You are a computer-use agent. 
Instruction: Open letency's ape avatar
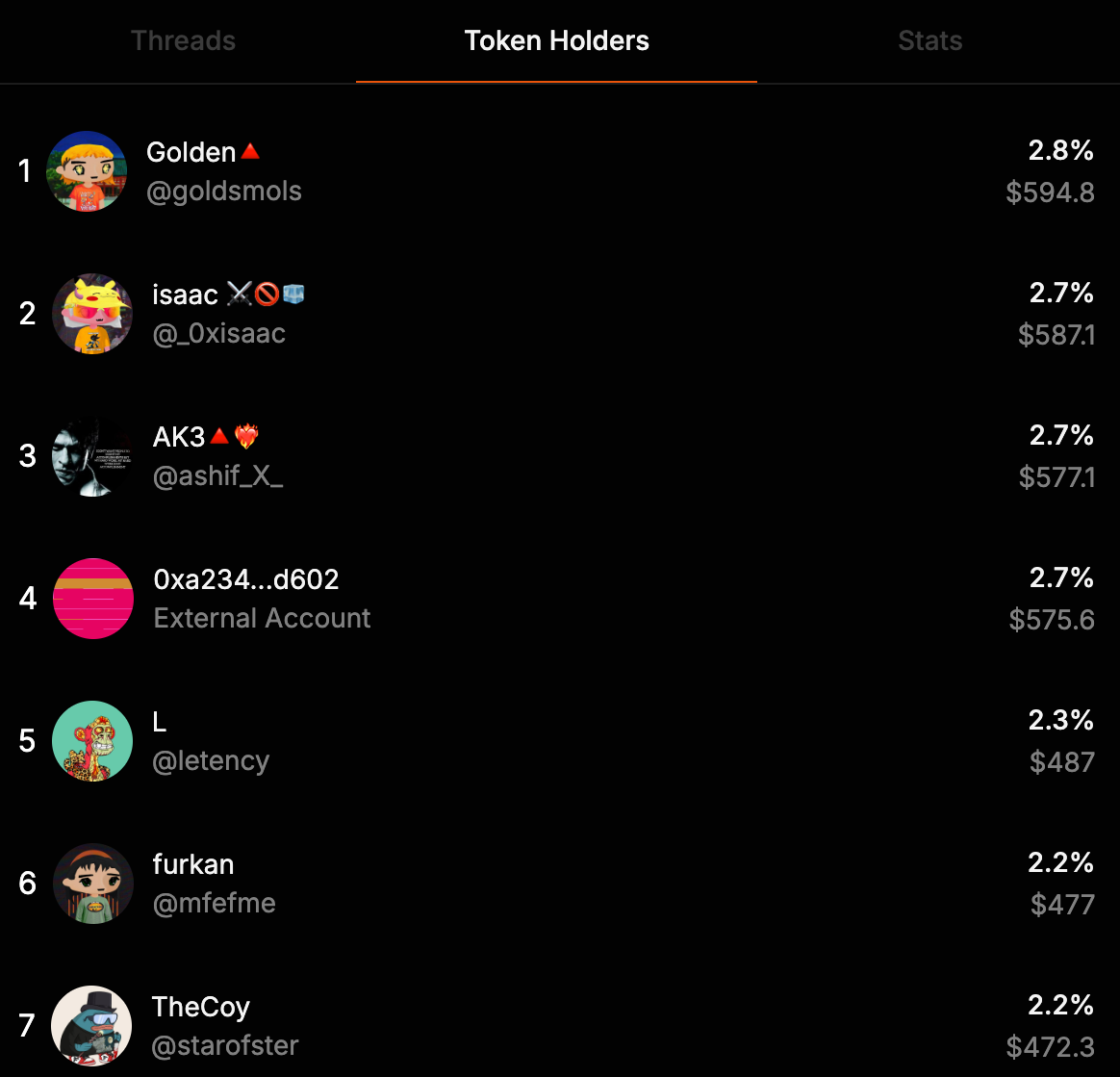(92, 741)
